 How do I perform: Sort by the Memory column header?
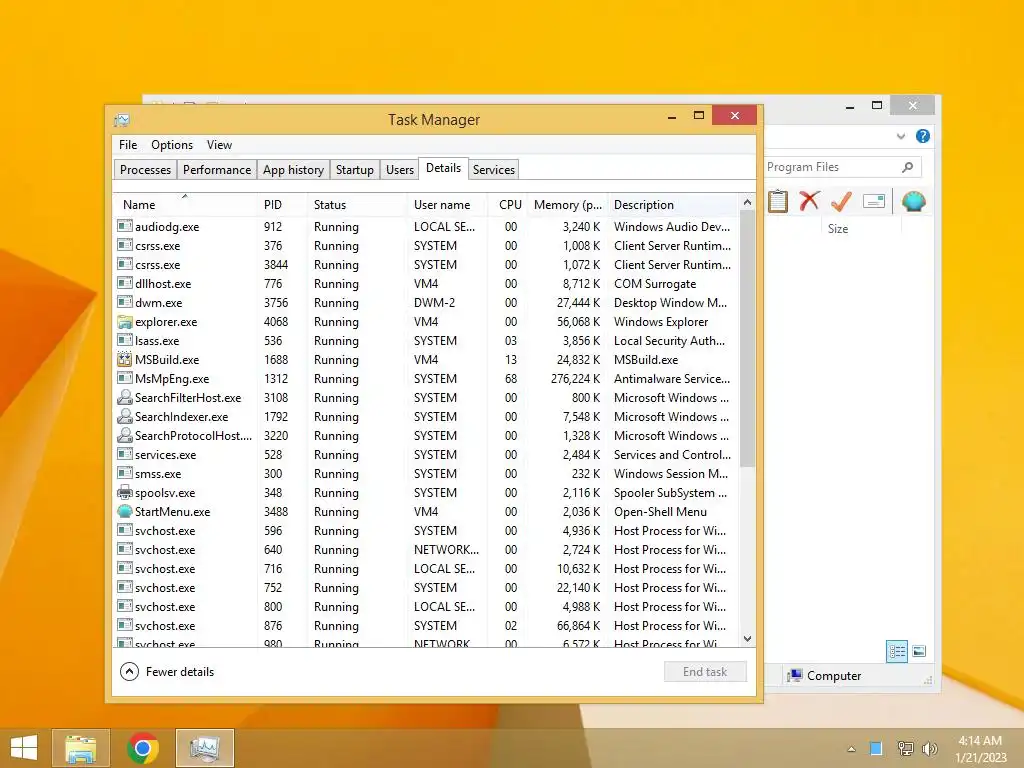(567, 204)
